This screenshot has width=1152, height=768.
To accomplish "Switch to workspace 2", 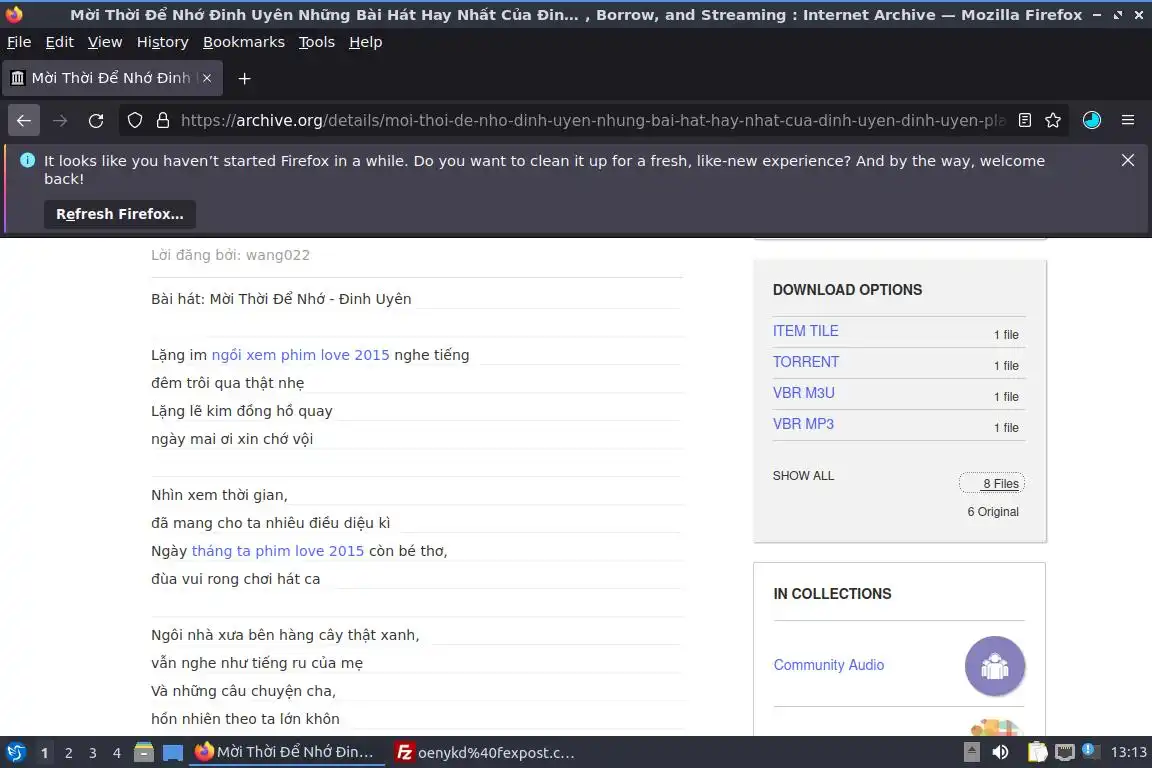I will [x=68, y=753].
